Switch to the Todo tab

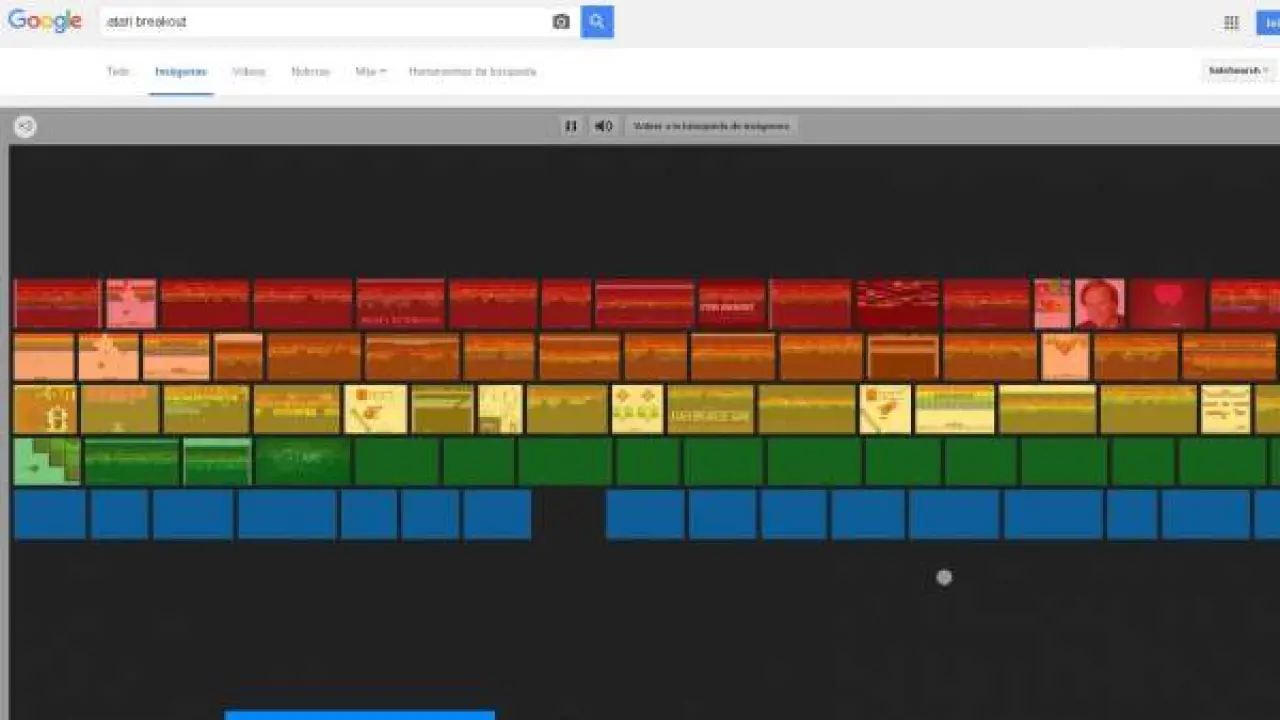118,72
